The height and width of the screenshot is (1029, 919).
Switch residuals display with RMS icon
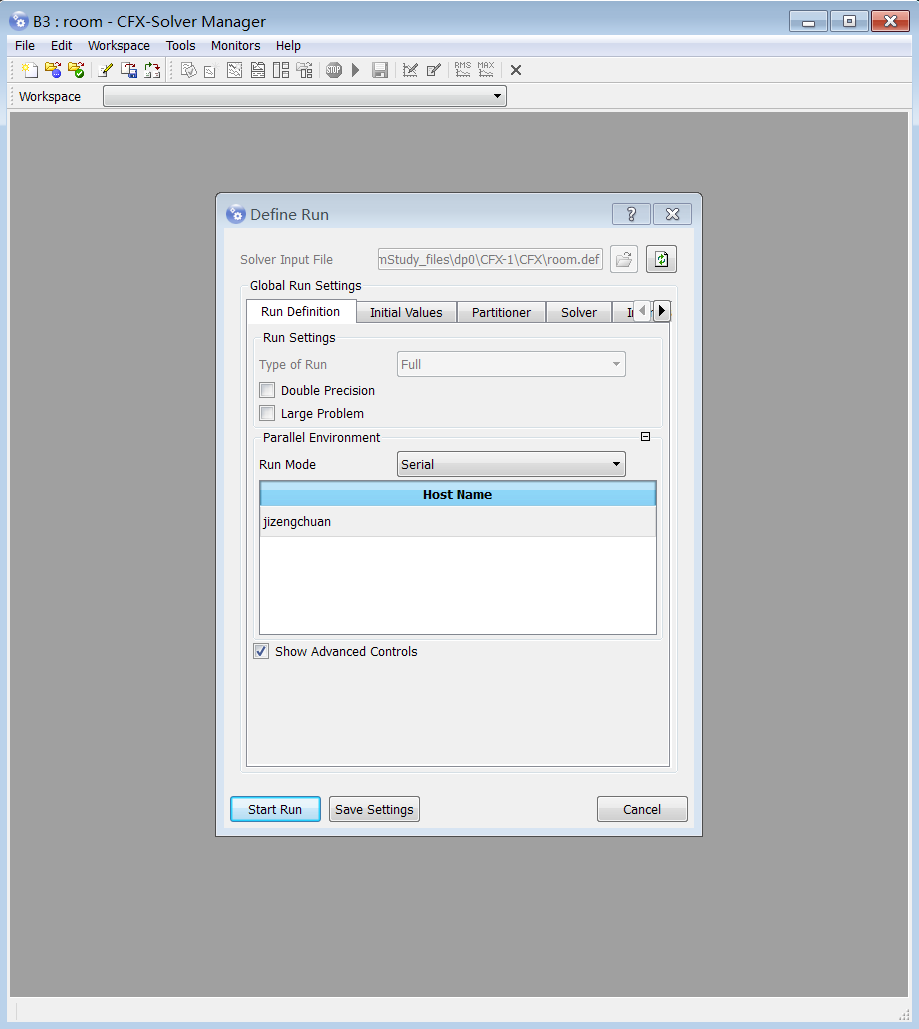tap(463, 70)
